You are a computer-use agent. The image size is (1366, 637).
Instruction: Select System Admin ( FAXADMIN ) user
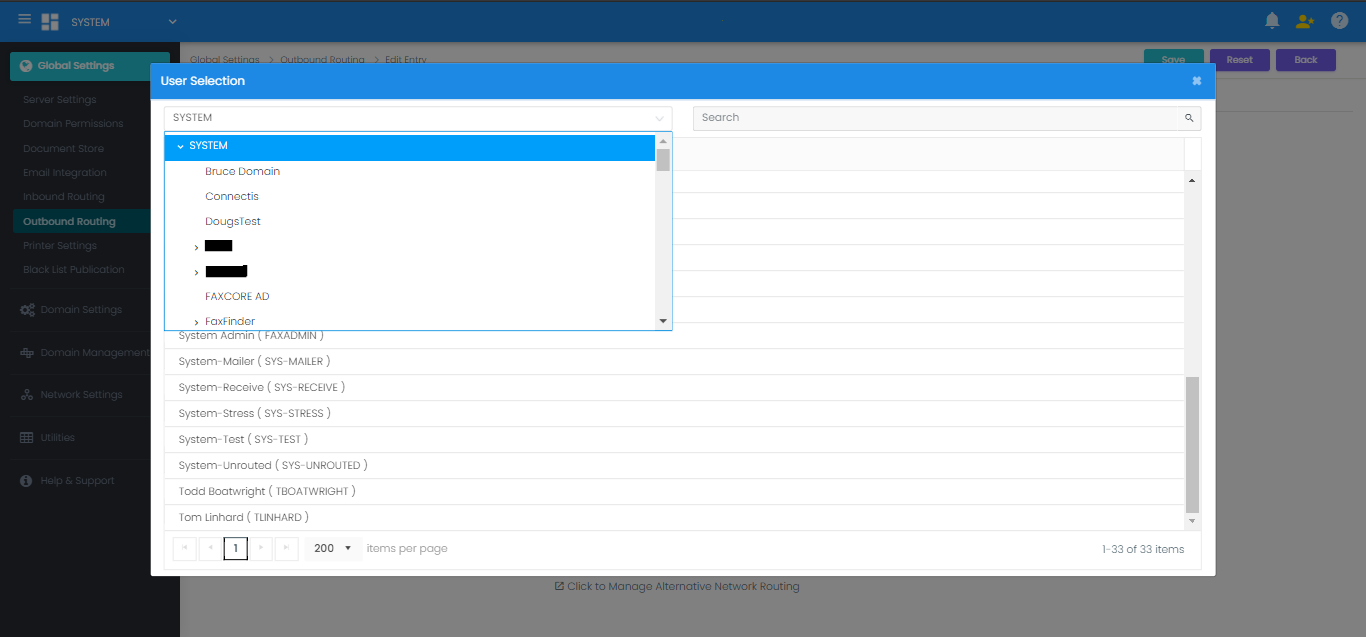[674, 336]
